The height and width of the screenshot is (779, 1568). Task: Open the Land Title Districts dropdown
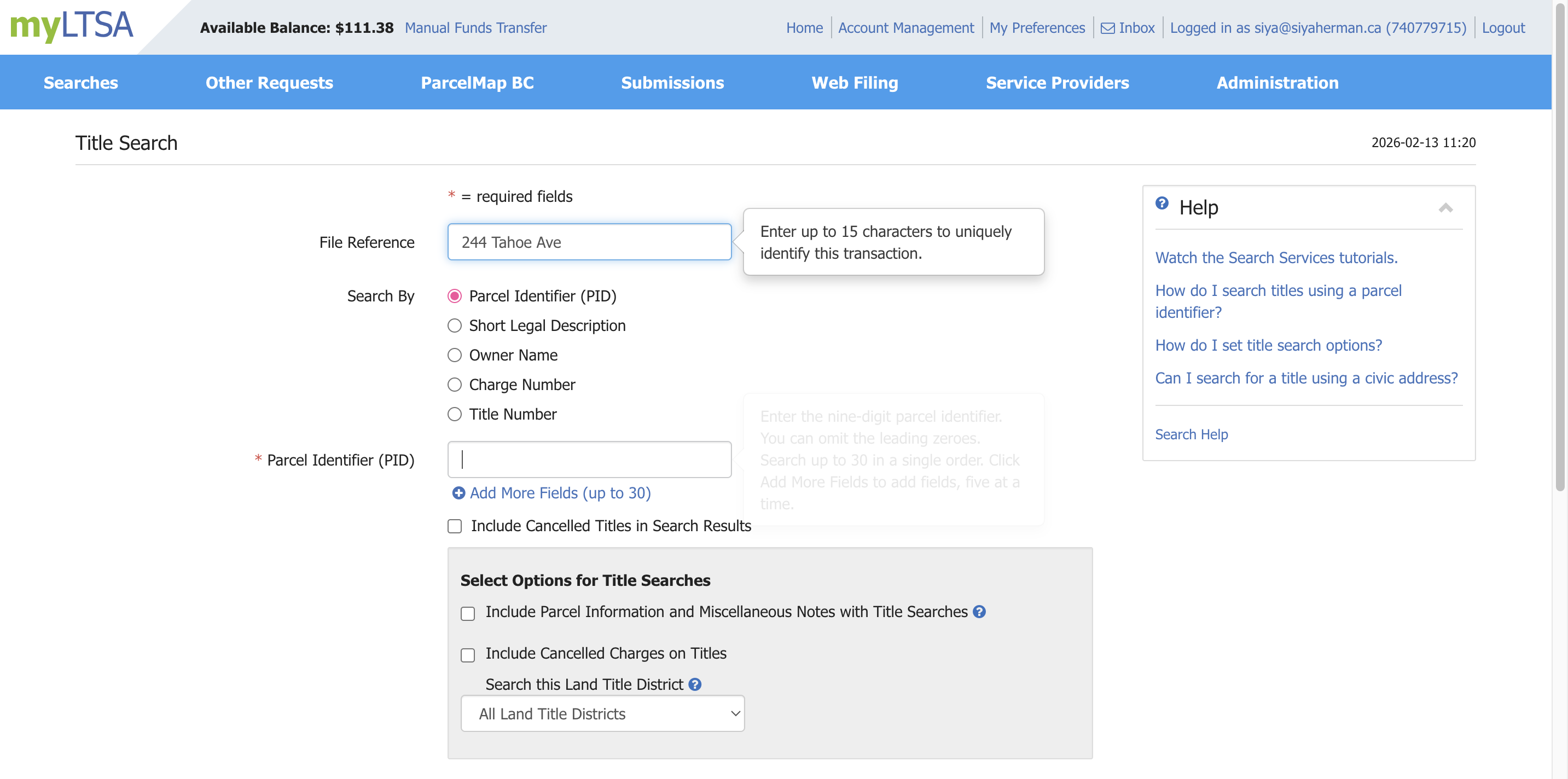click(x=602, y=713)
